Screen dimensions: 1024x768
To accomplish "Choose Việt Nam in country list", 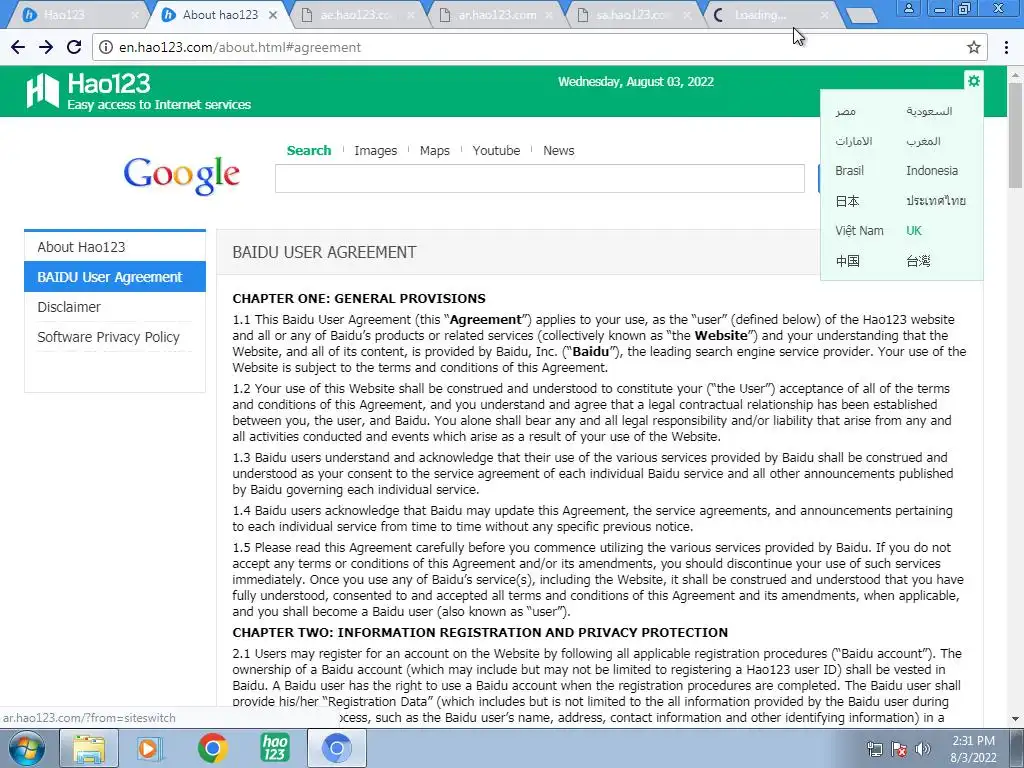I will click(859, 231).
